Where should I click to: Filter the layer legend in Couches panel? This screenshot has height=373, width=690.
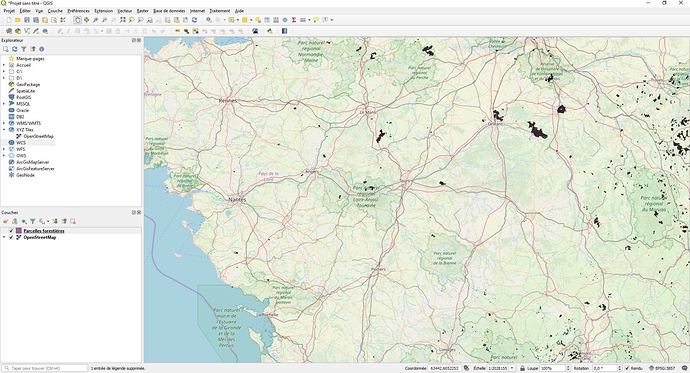click(x=33, y=221)
